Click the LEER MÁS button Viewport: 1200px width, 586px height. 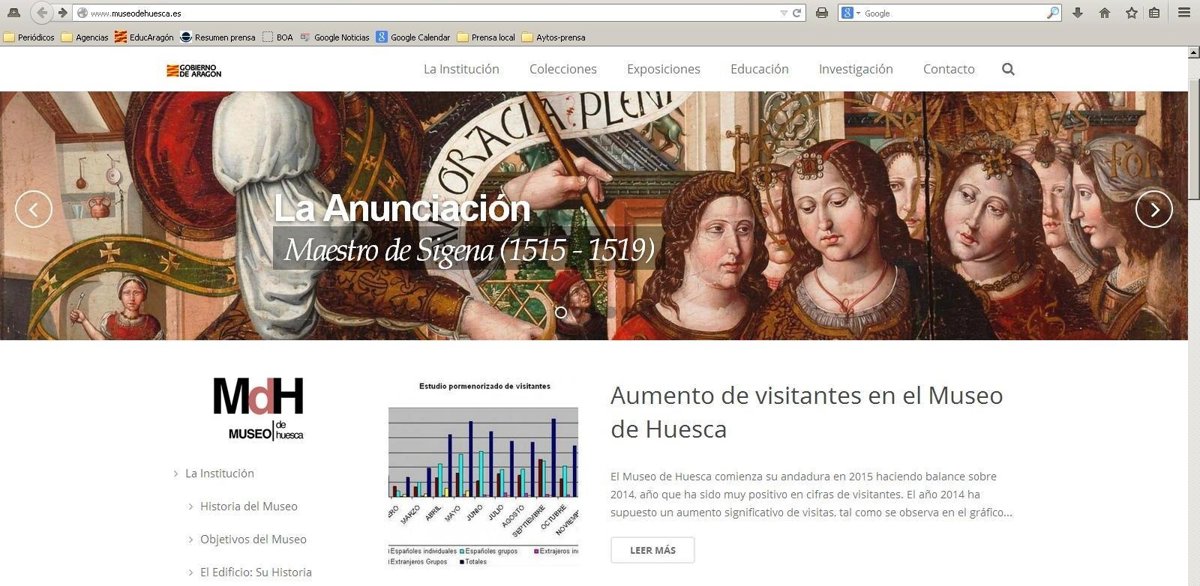tap(652, 550)
